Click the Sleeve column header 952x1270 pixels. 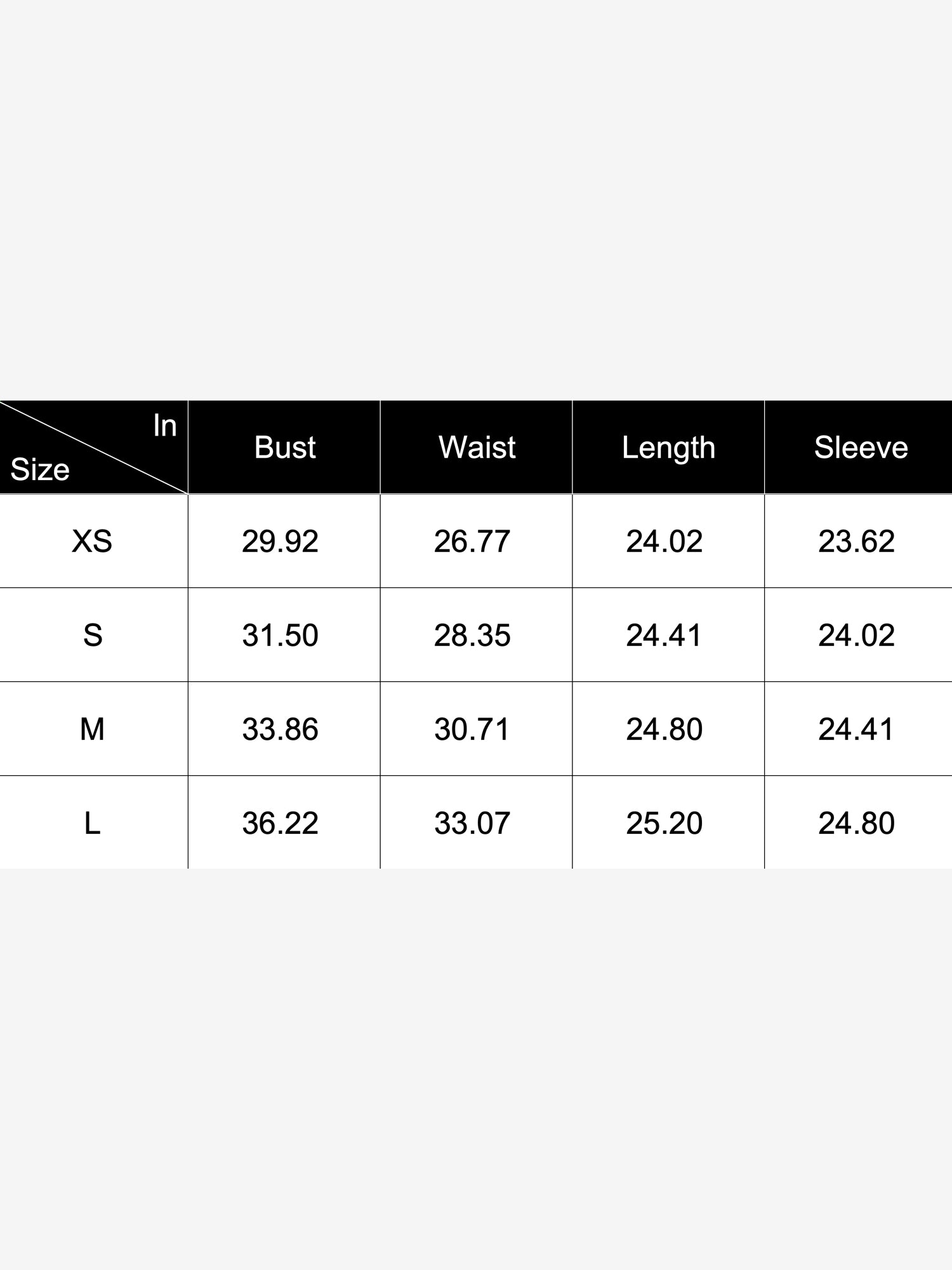(x=861, y=448)
